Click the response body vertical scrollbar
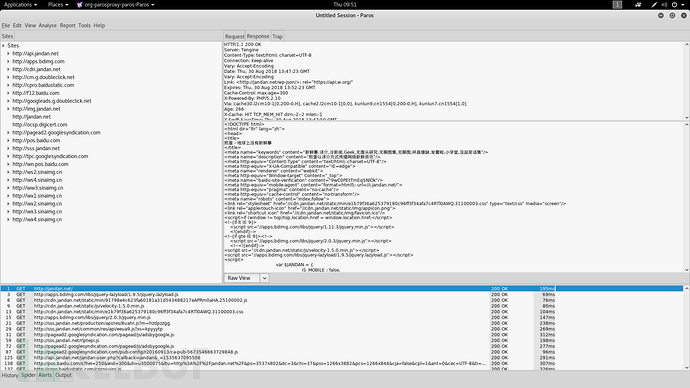 (686, 197)
